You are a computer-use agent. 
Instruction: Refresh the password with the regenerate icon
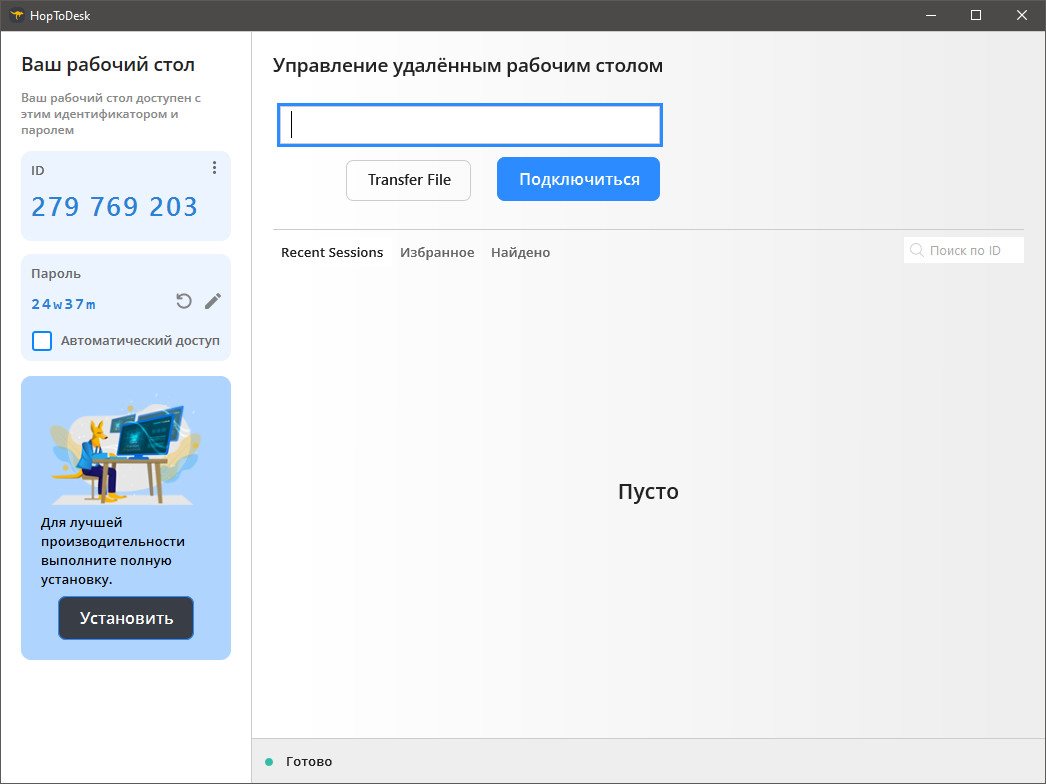tap(183, 301)
